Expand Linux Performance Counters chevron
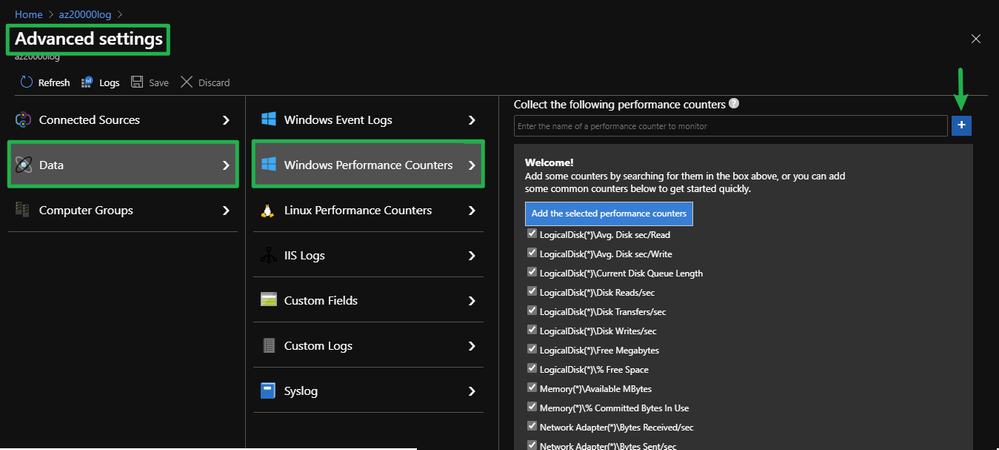This screenshot has width=999, height=450. point(472,210)
